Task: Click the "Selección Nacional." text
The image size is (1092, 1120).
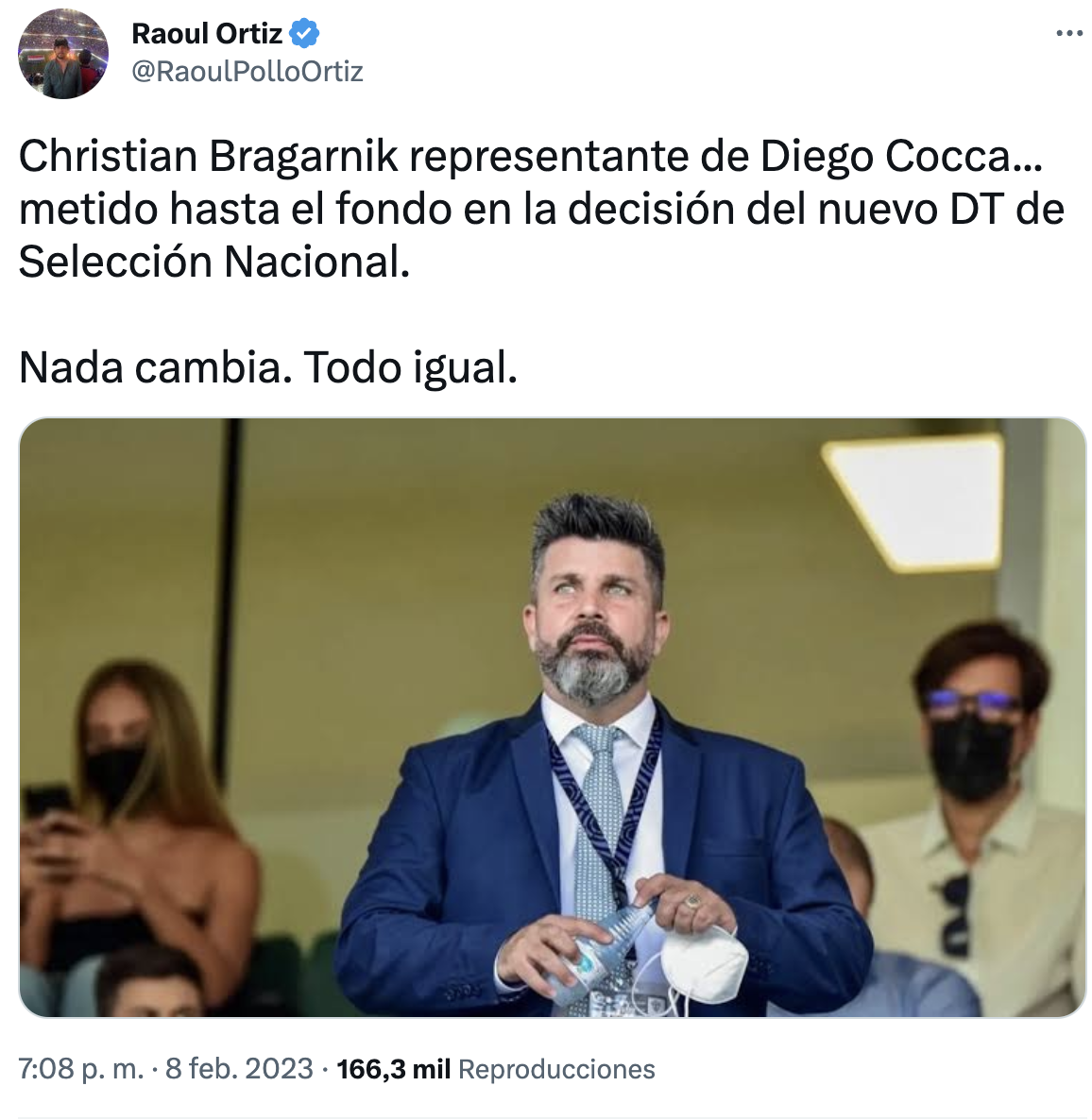Action: 214,262
